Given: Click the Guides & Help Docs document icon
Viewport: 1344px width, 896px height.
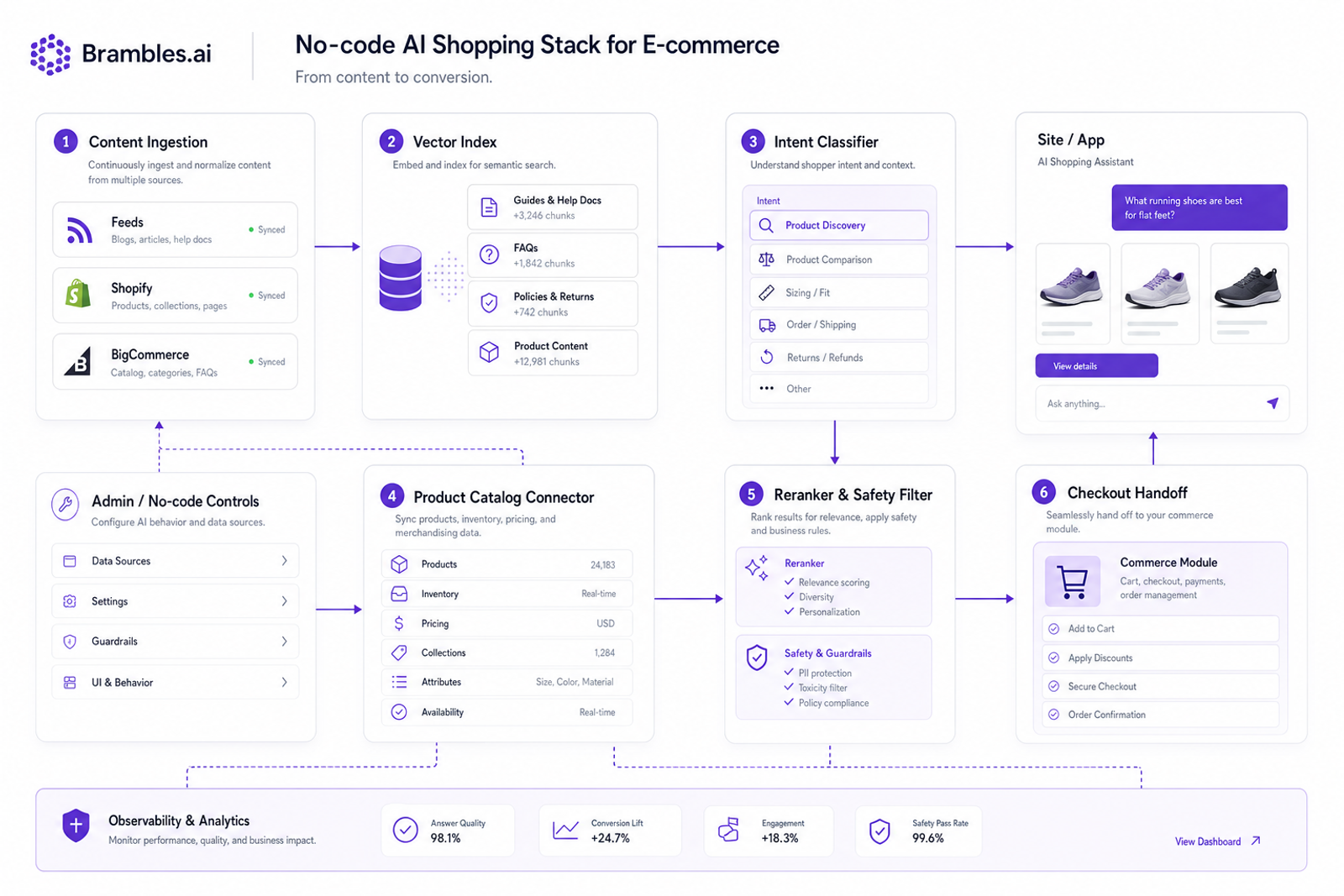Looking at the screenshot, I should 489,207.
